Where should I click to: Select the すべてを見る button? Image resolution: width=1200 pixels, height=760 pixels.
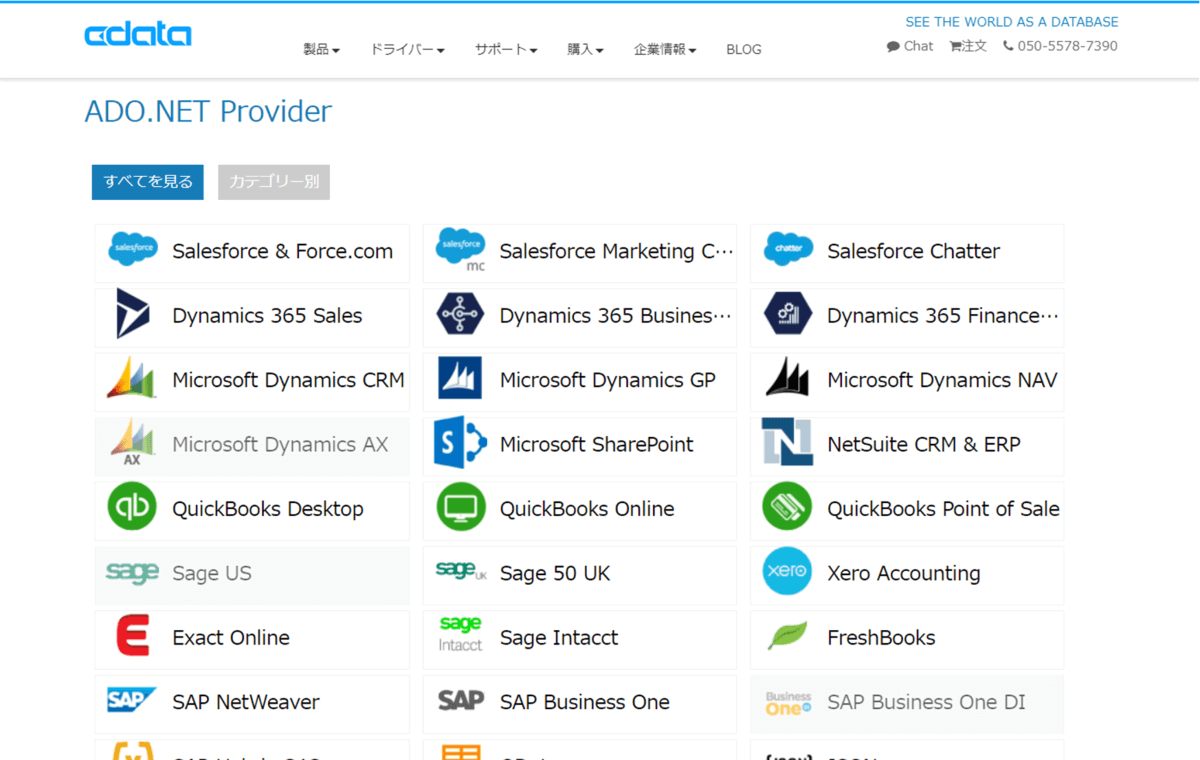tap(148, 182)
